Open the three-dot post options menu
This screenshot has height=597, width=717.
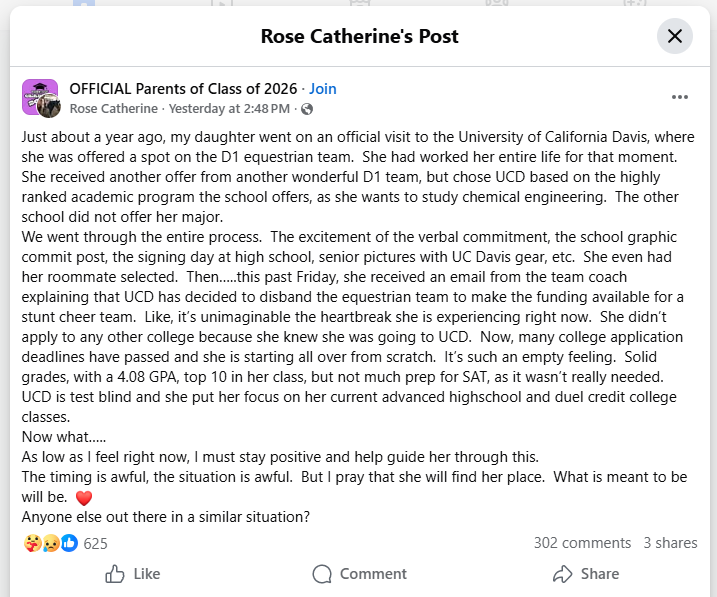click(680, 97)
